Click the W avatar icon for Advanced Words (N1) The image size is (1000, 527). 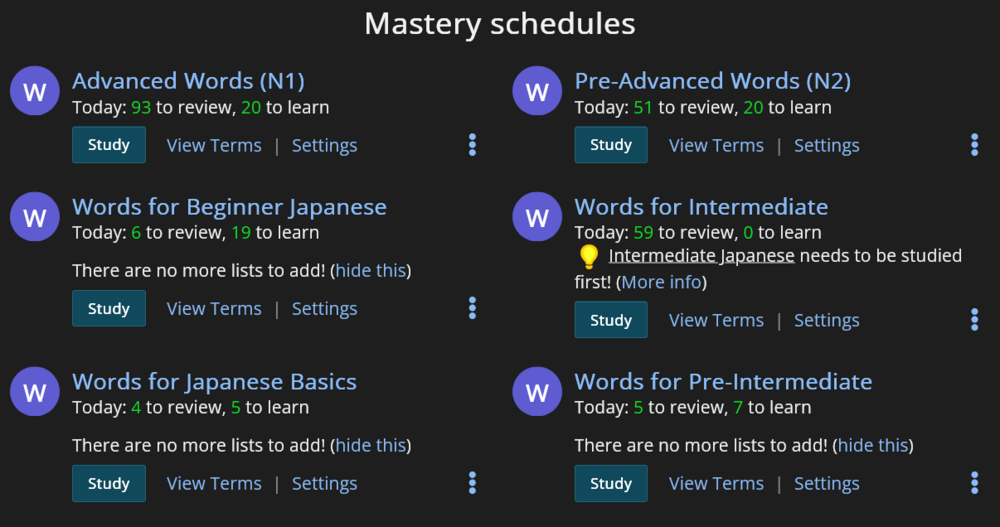click(34, 92)
